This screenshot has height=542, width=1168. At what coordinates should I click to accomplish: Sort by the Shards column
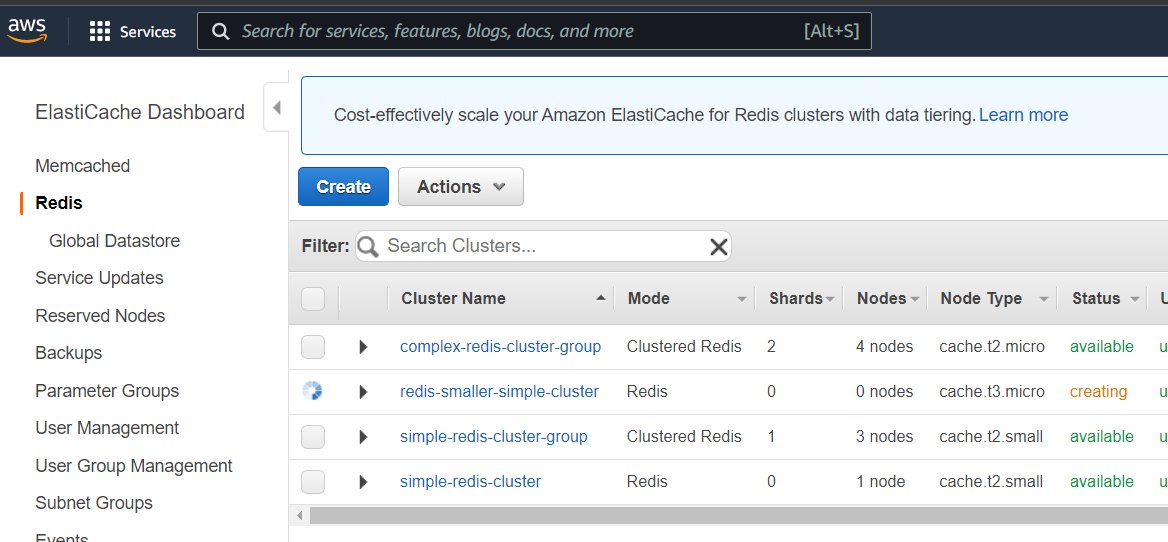pos(799,299)
